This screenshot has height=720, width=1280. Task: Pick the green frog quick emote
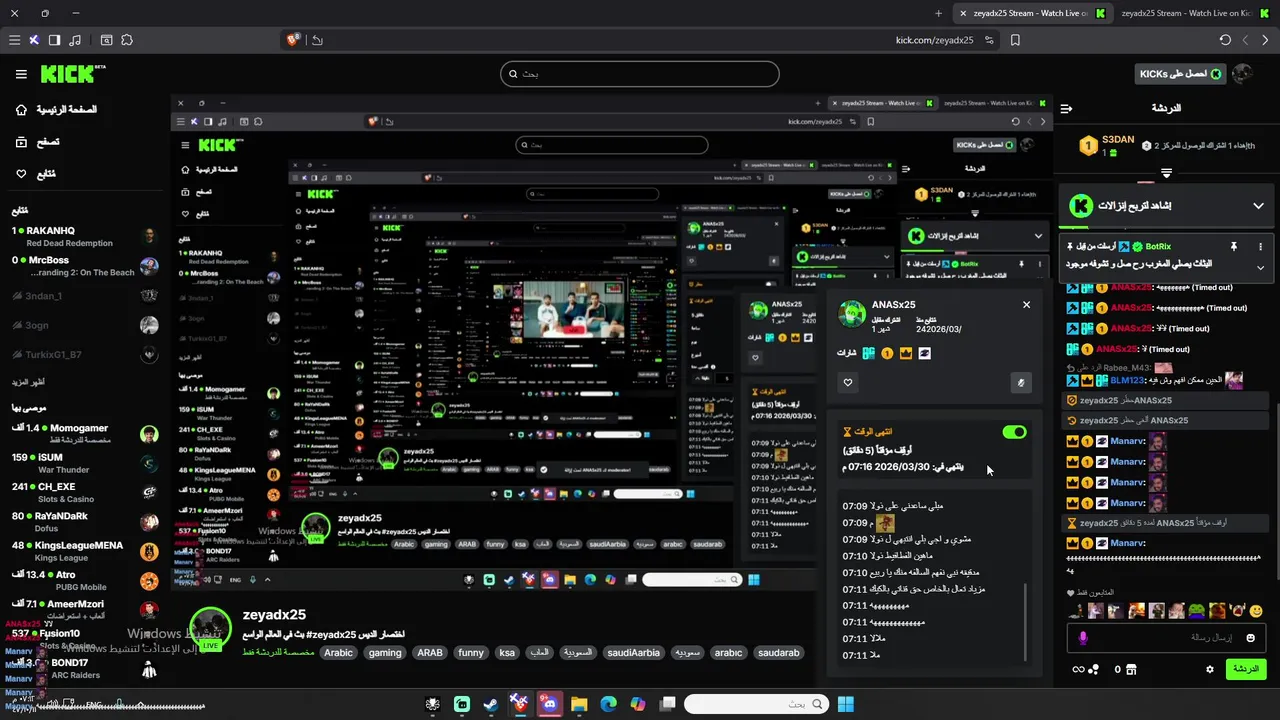[1196, 610]
